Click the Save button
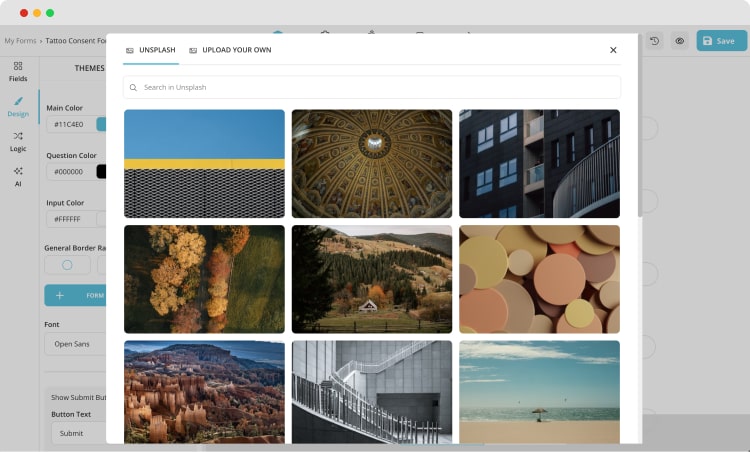 point(721,41)
